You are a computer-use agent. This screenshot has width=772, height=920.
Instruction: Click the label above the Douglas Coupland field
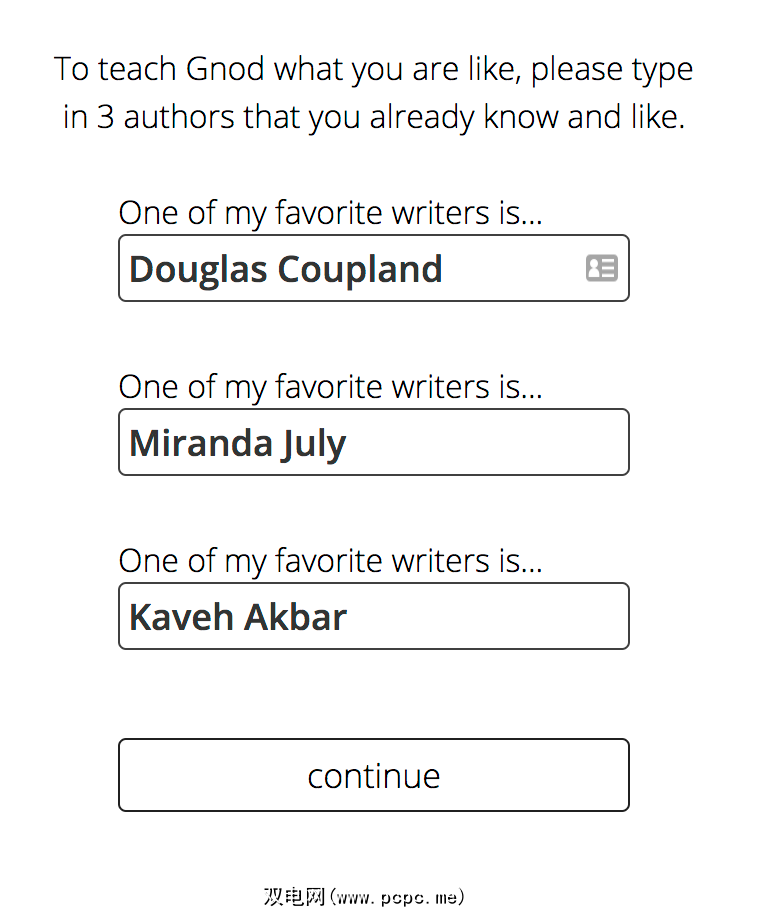(330, 213)
